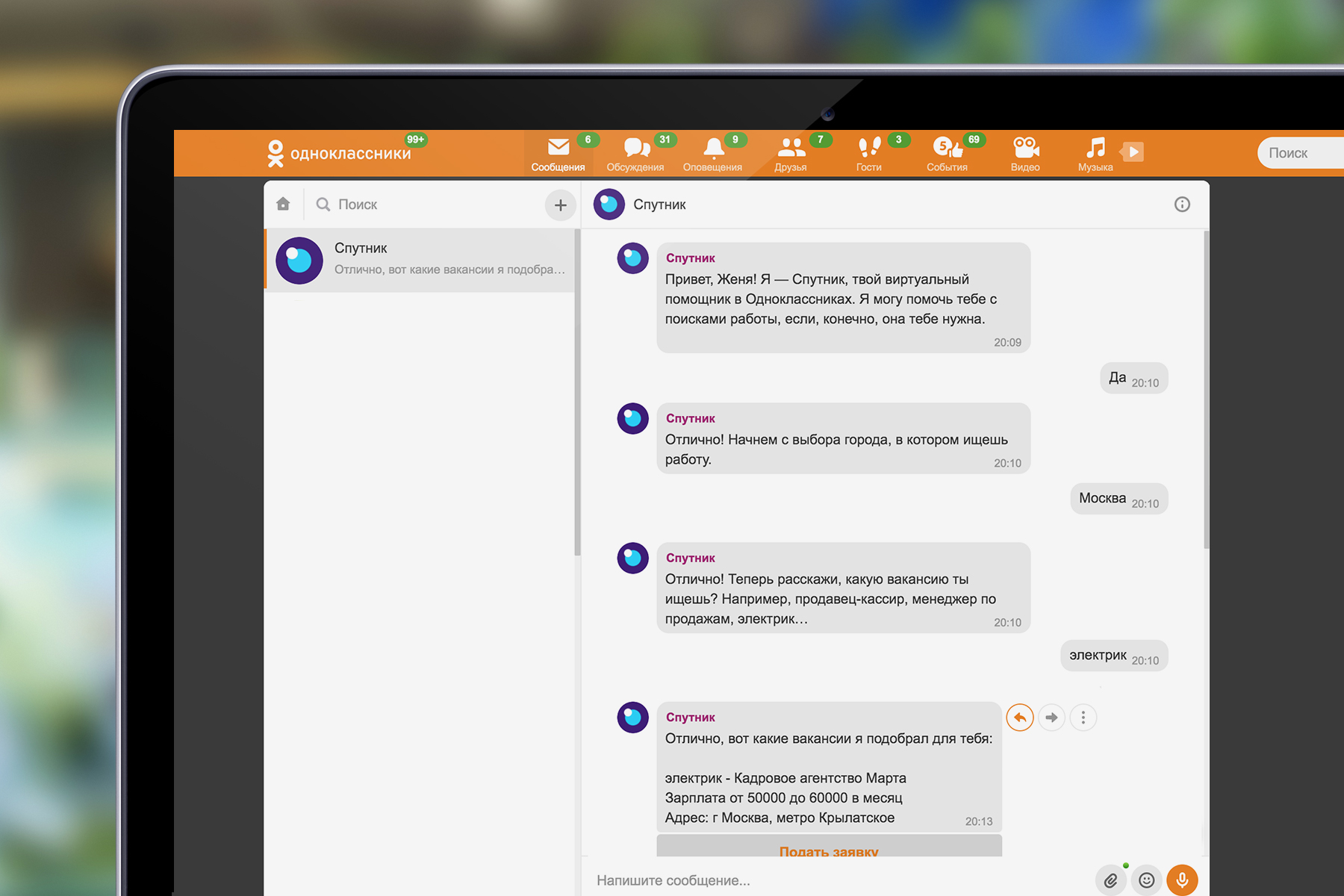Click the sent message электрик
The height and width of the screenshot is (896, 1344).
pyautogui.click(x=1114, y=656)
